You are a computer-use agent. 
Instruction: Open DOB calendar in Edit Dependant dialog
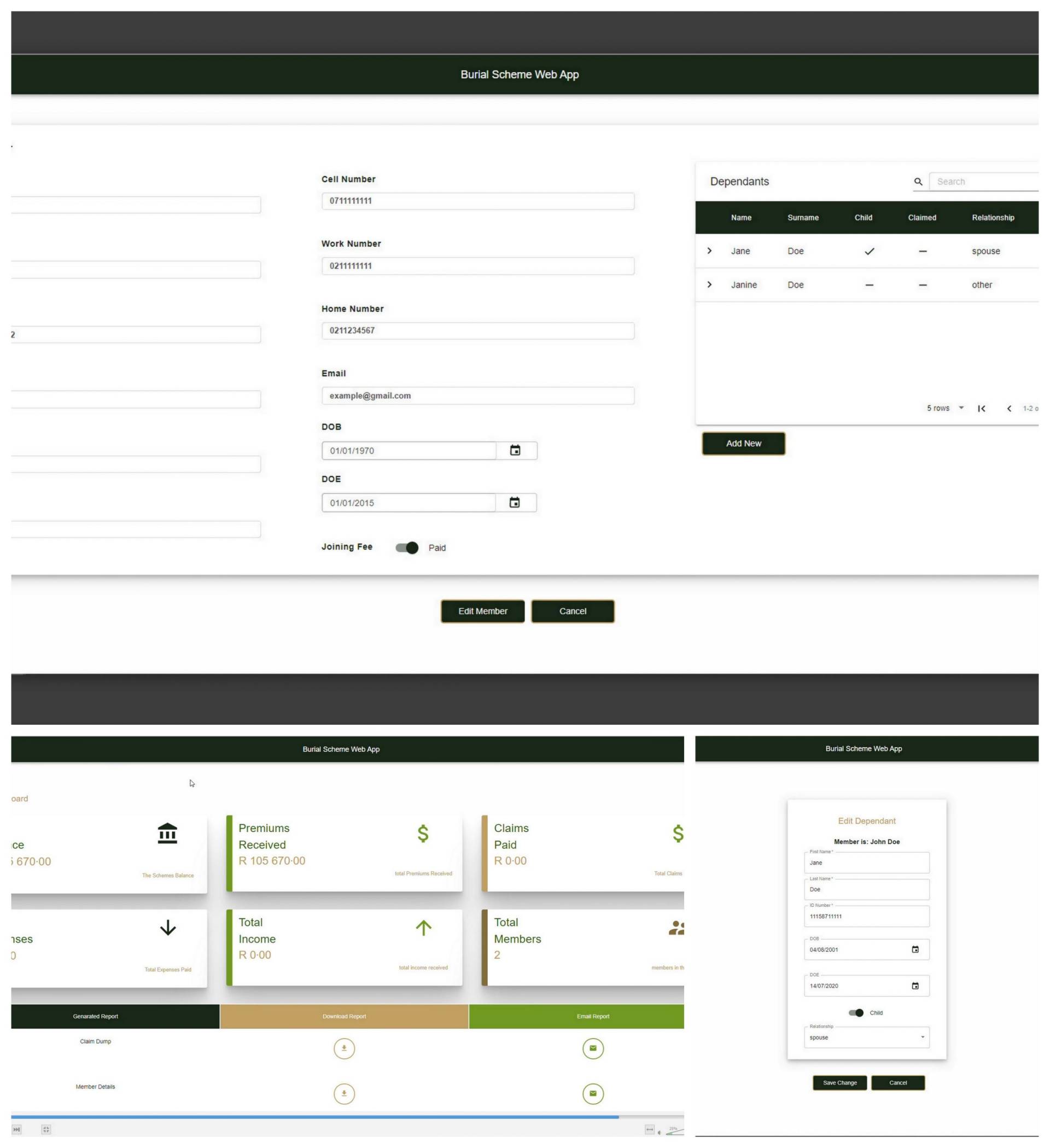[915, 949]
